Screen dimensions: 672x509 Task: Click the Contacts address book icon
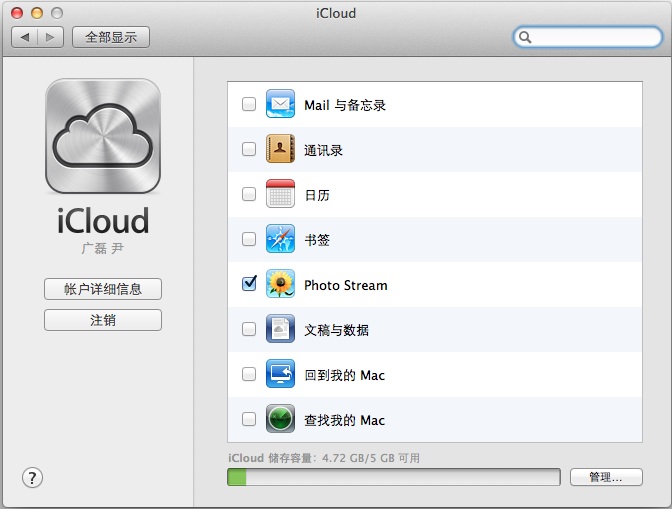click(280, 149)
